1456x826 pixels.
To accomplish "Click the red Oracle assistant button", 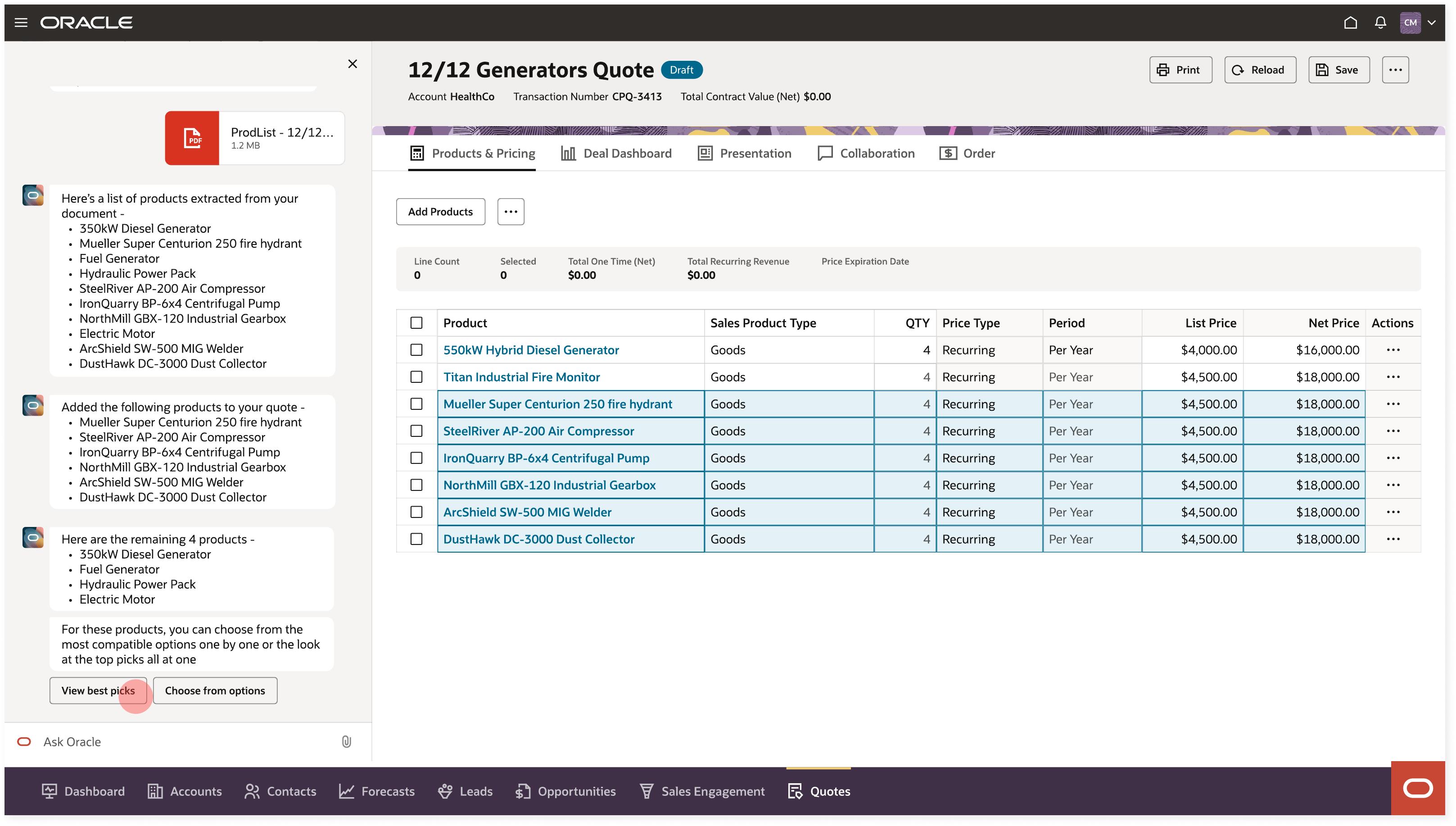I will tap(1417, 788).
